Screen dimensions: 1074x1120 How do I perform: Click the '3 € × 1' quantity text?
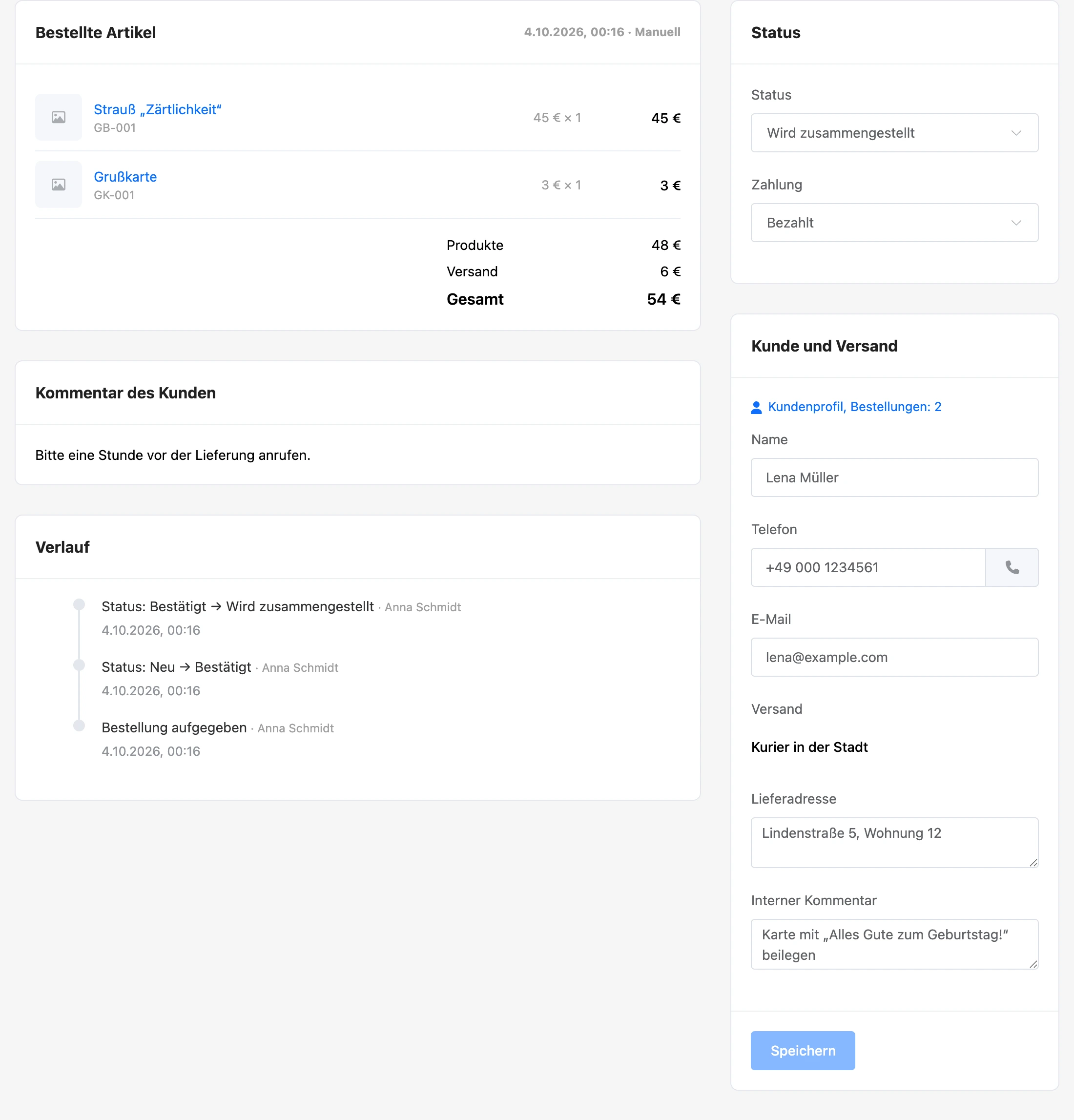(x=561, y=185)
